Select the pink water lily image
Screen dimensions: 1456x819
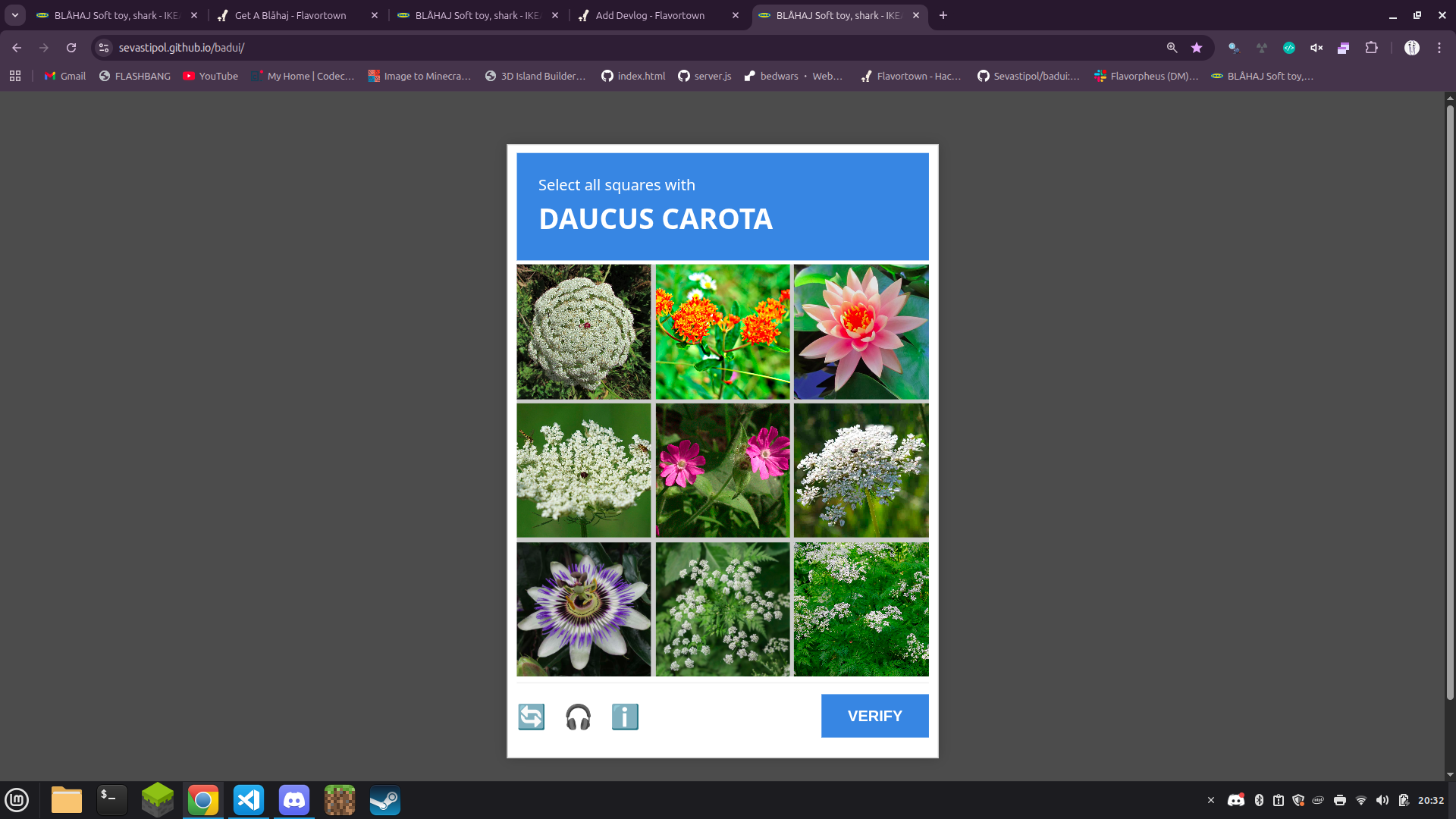point(861,331)
